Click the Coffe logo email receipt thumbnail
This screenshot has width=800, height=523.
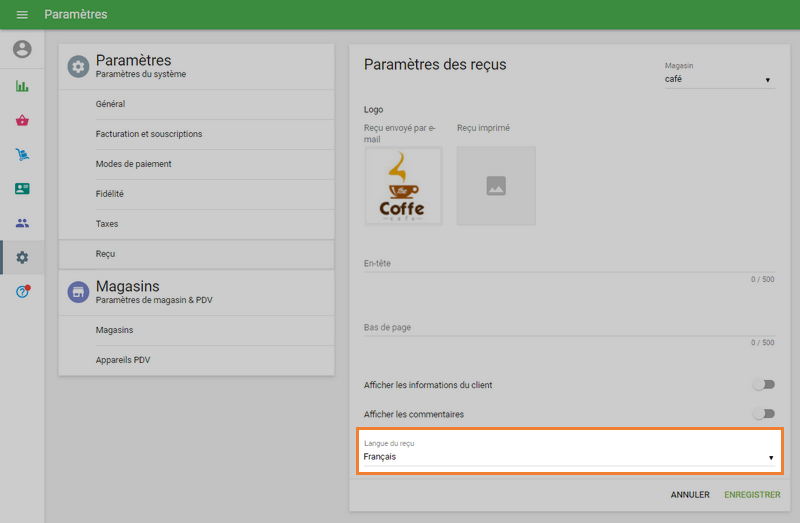point(403,186)
